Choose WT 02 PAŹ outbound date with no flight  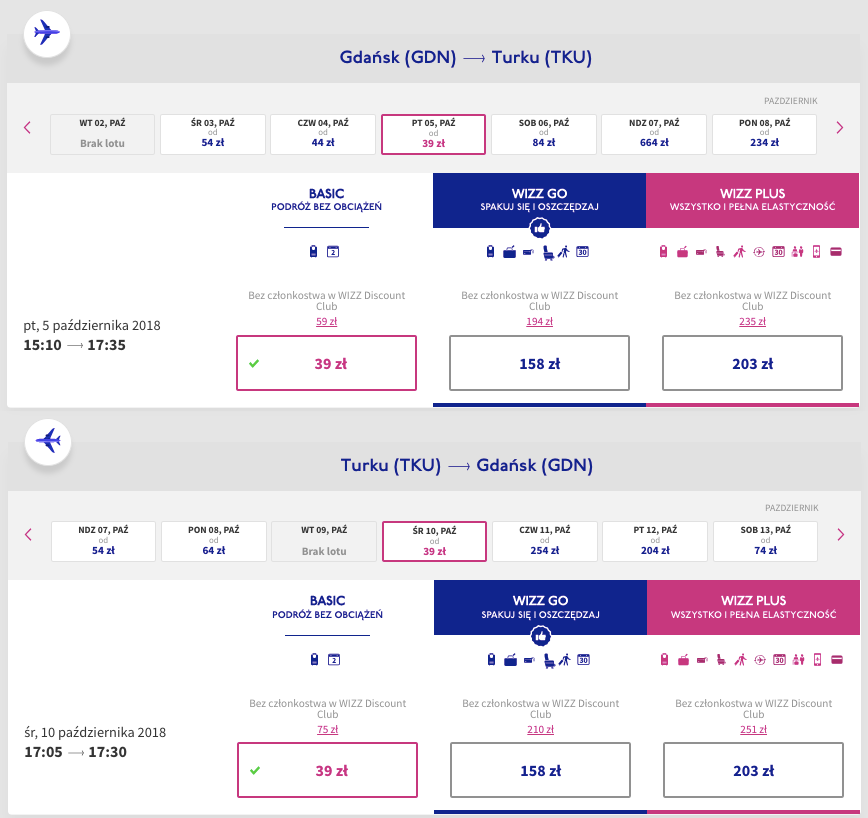tap(102, 134)
